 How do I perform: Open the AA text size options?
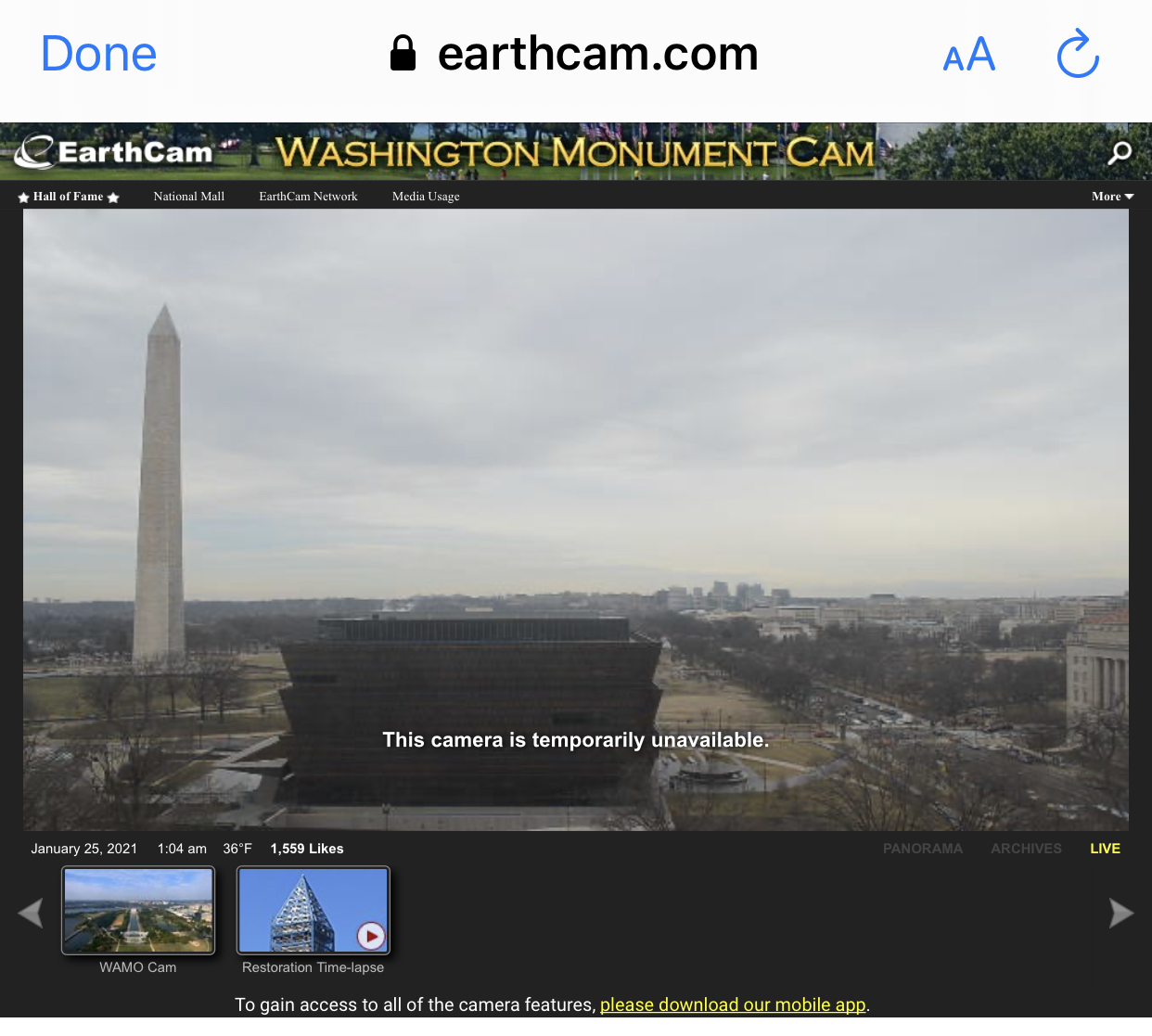969,55
